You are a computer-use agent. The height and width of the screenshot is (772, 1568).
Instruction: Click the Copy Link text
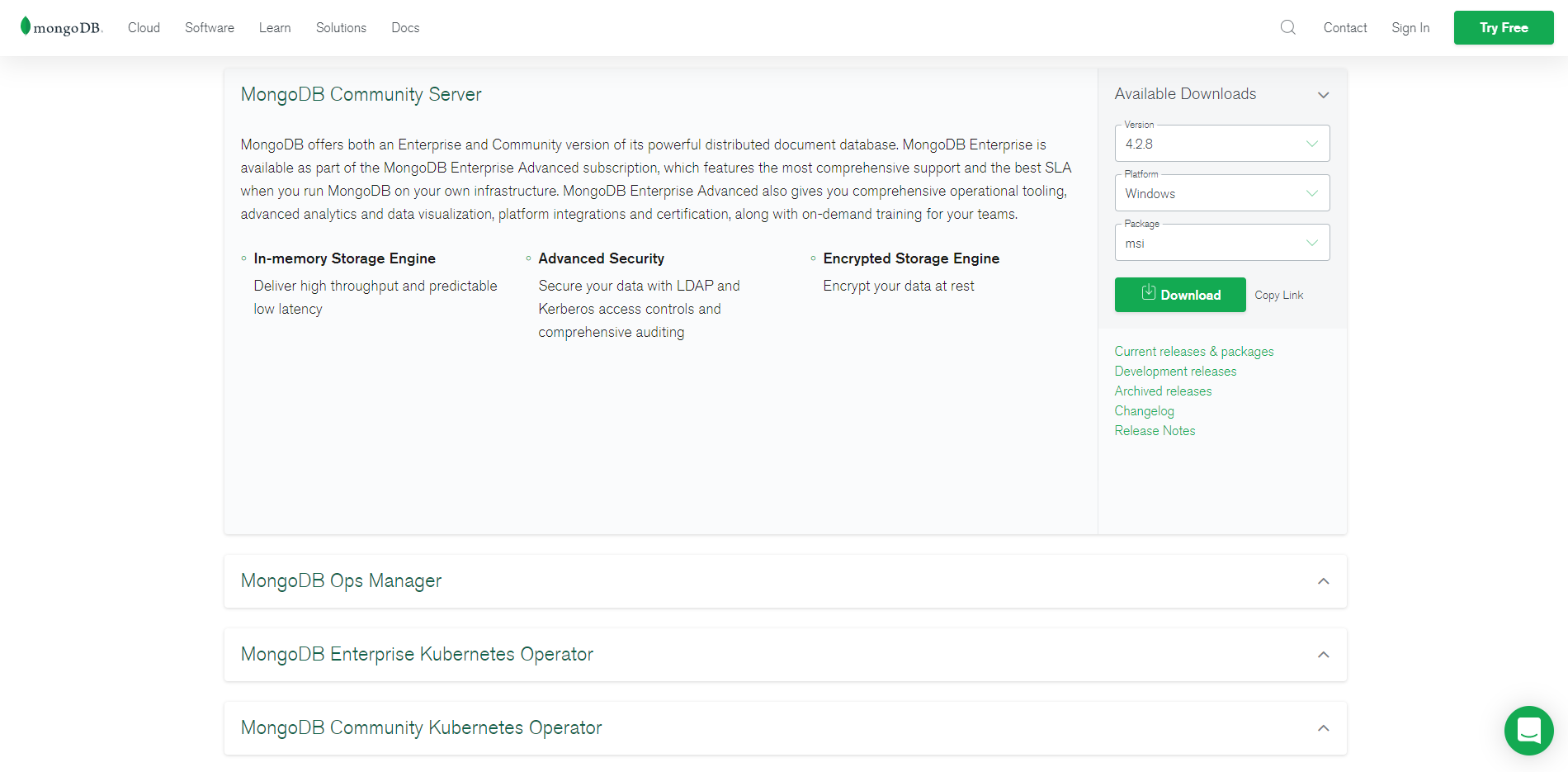(x=1279, y=295)
